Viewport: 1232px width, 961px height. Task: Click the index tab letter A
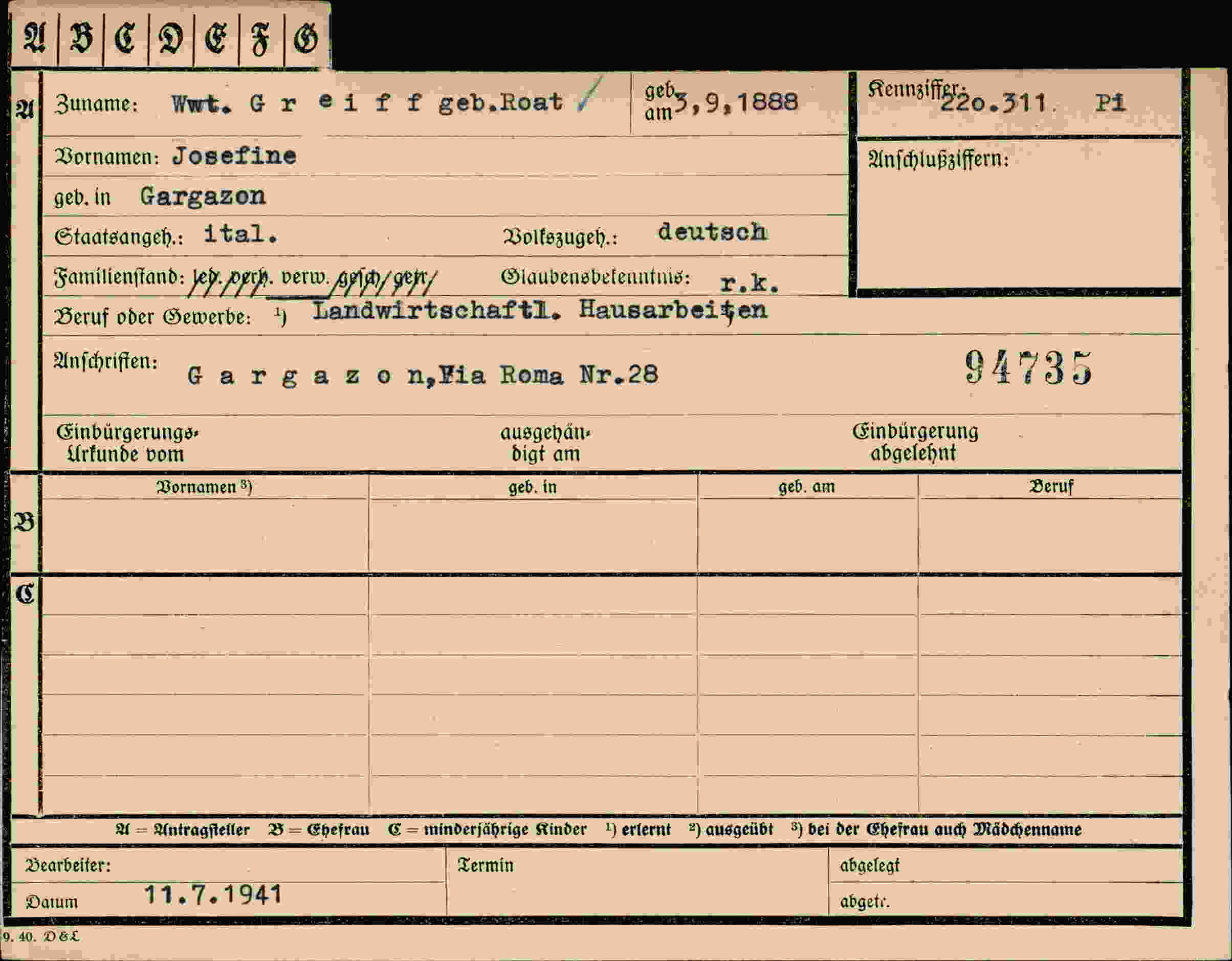coord(34,39)
